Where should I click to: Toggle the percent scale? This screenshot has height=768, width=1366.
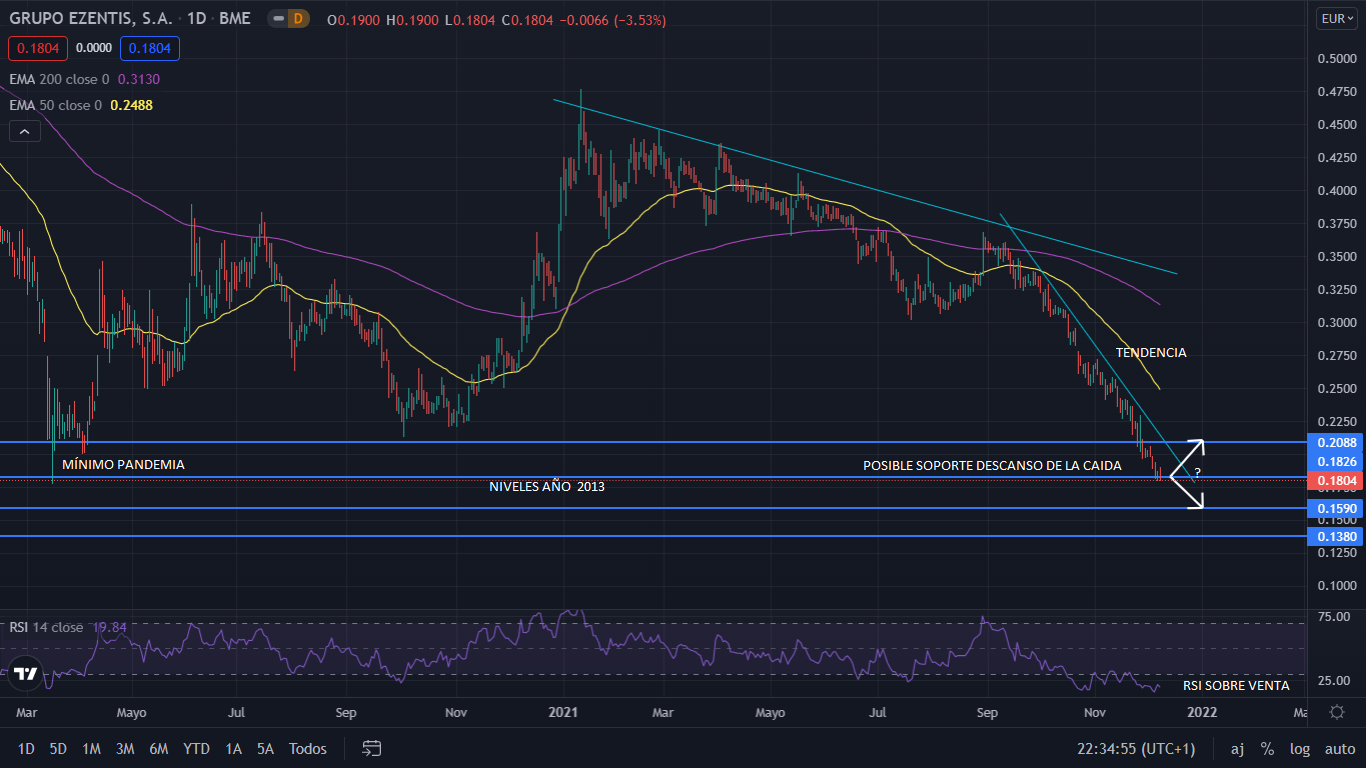coord(1267,748)
